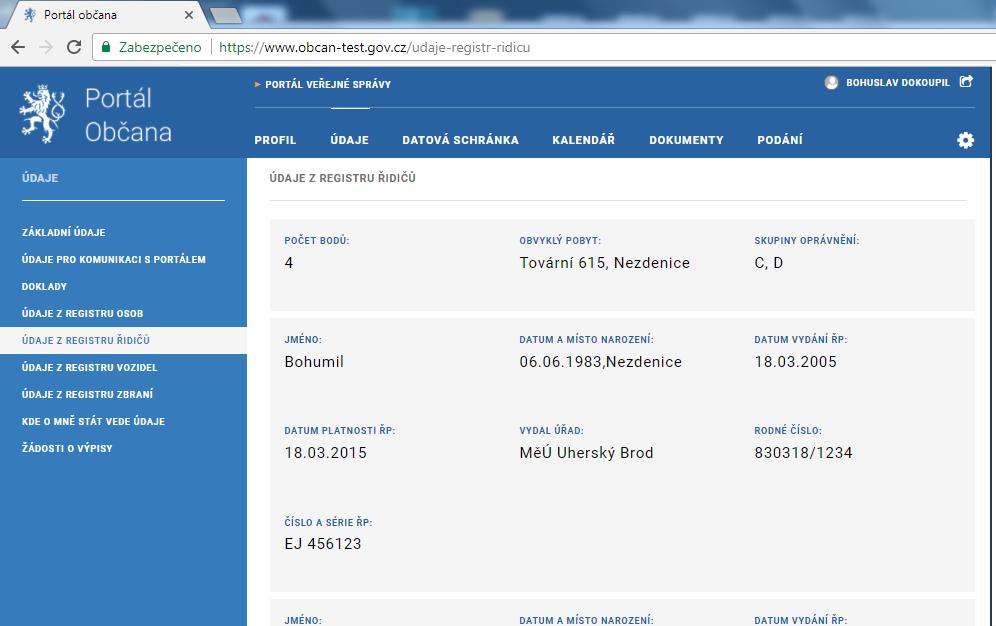Switch to the Profil tab
This screenshot has height=626, width=996.
[275, 140]
